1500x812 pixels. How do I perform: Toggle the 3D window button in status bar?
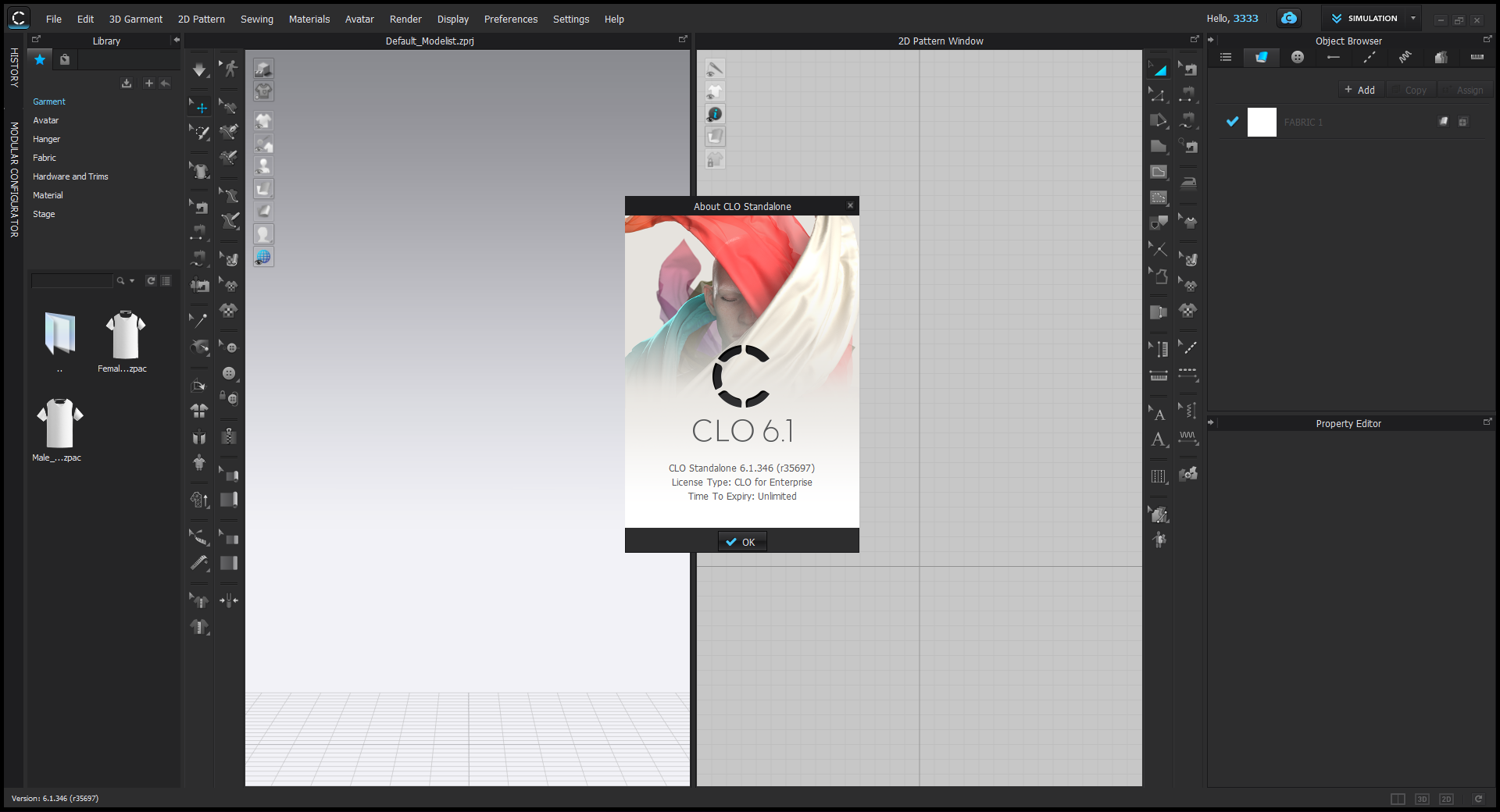1422,799
